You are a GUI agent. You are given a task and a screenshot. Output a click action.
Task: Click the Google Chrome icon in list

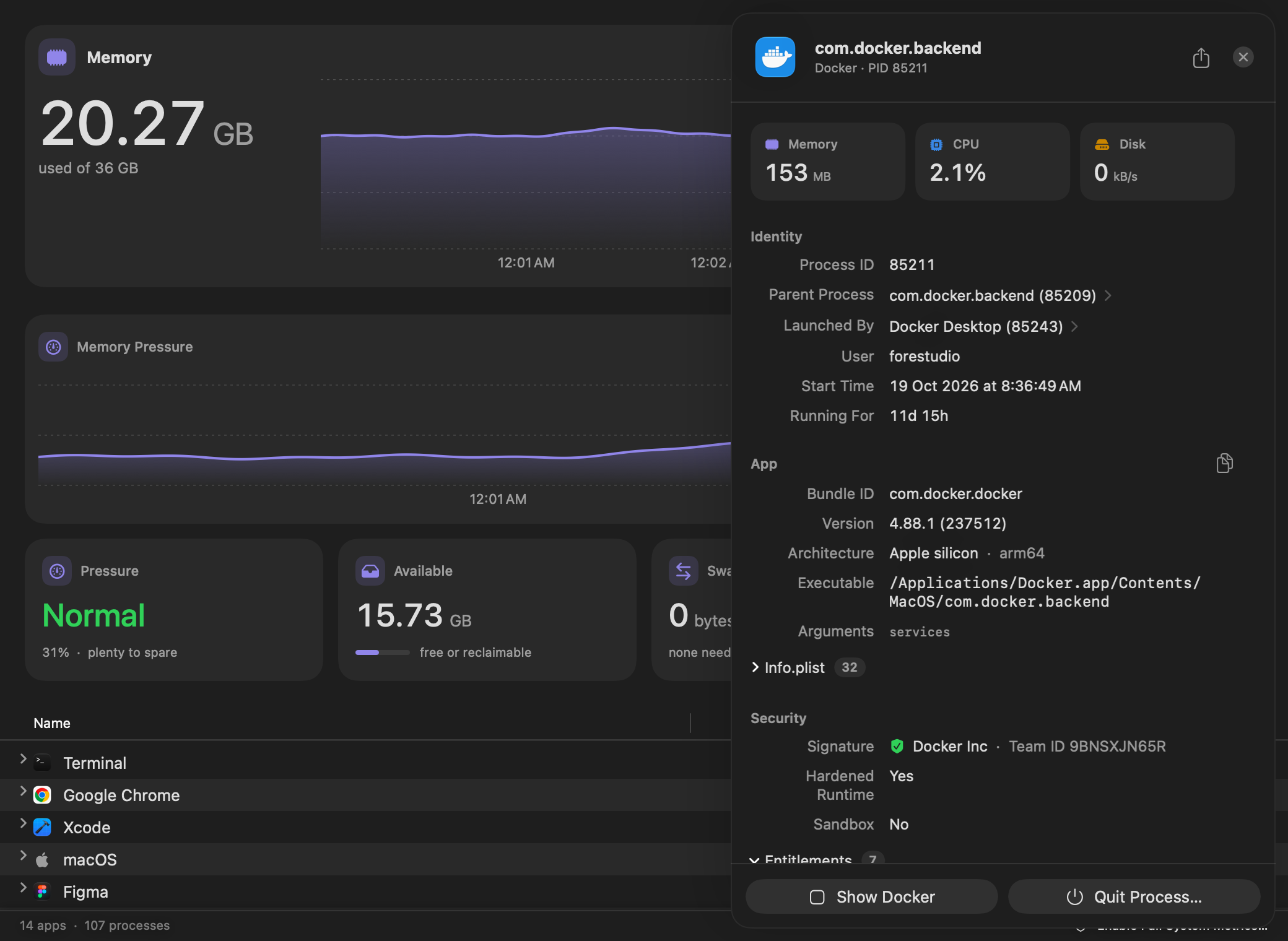(42, 795)
